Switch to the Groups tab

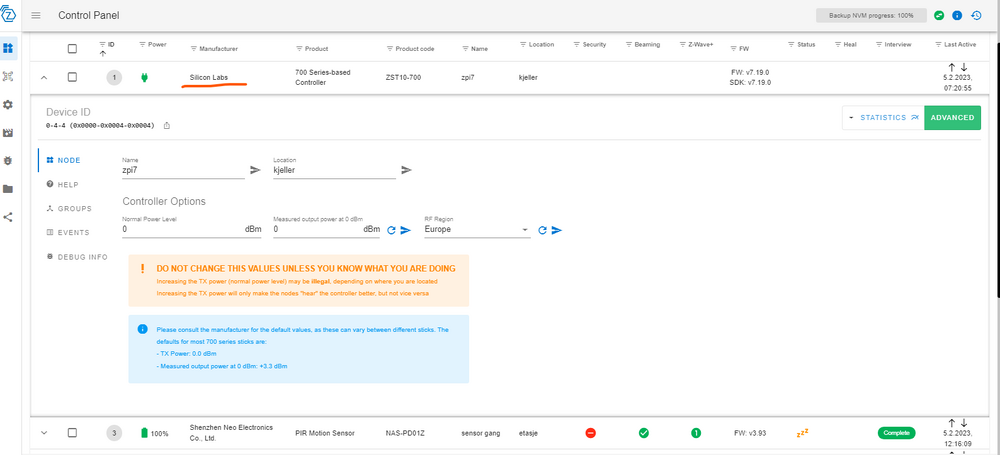[x=70, y=208]
